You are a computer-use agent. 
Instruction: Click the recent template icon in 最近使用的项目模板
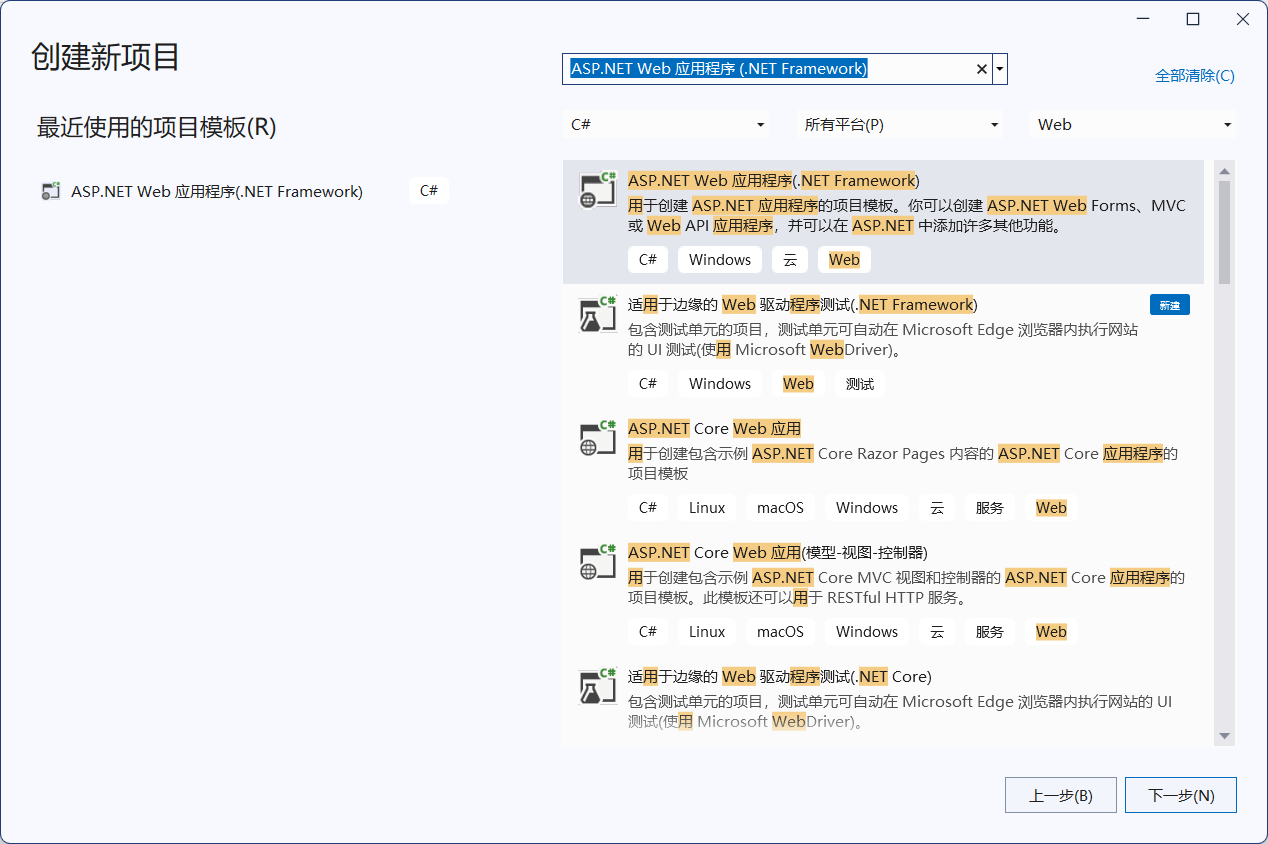point(51,191)
